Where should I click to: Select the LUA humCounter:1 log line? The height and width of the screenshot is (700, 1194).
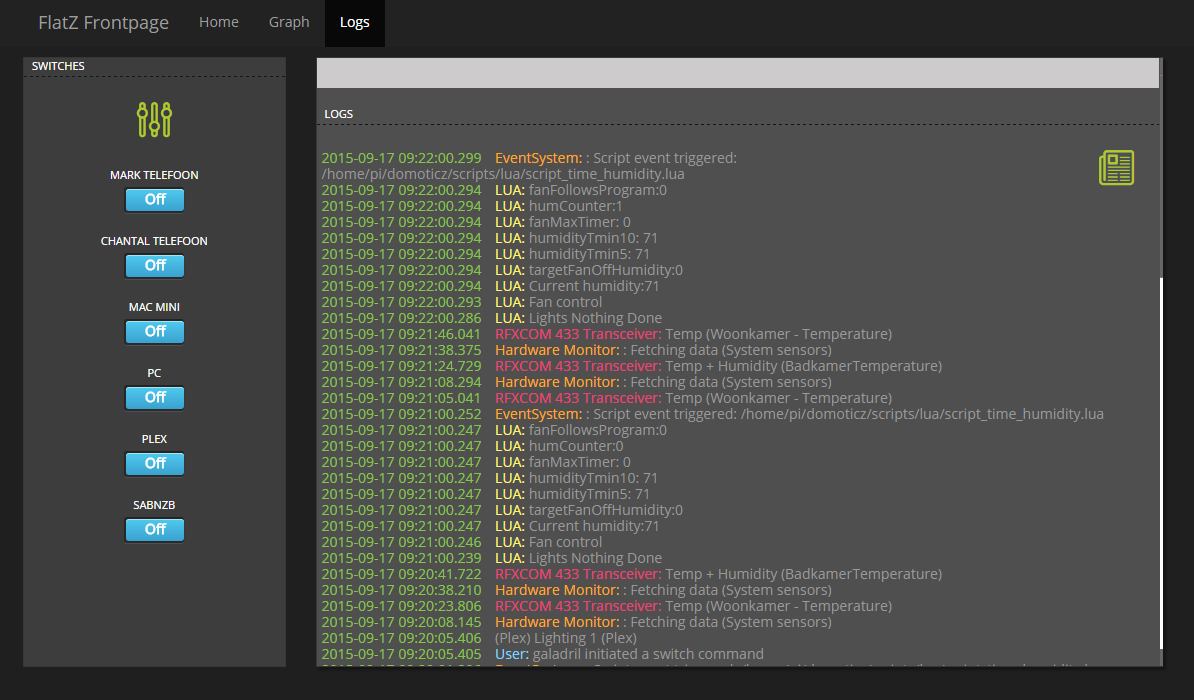pos(472,206)
